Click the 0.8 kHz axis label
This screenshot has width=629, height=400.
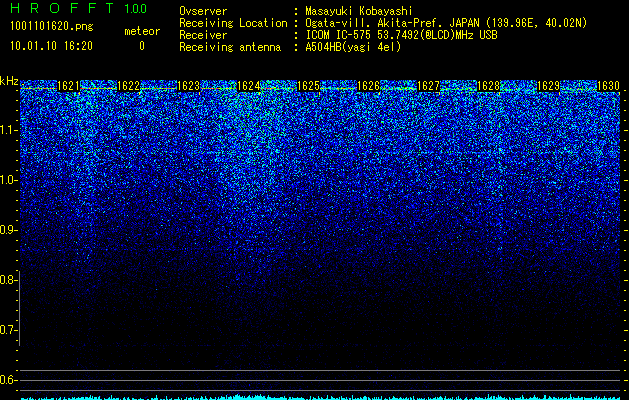point(8,280)
